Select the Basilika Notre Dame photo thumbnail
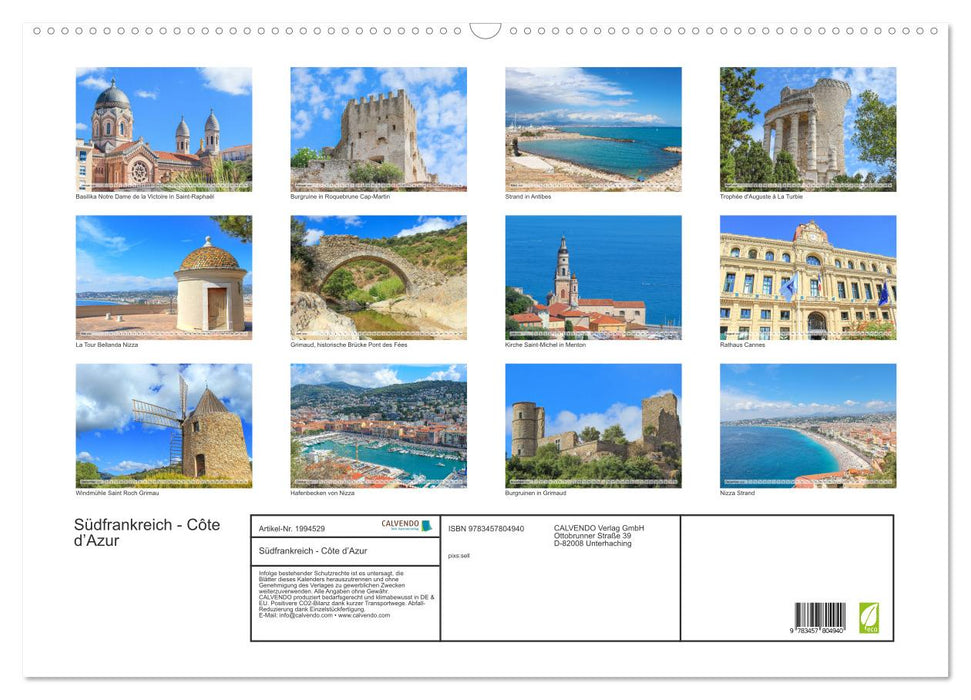971x700 pixels. (162, 128)
